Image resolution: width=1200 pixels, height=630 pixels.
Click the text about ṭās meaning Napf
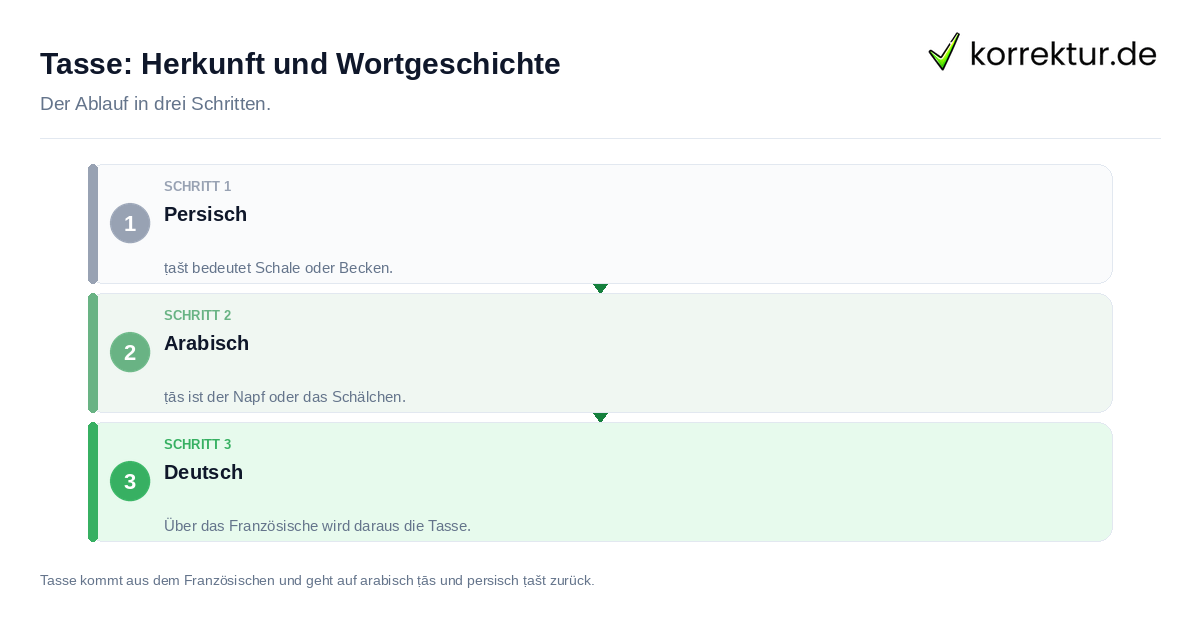285,397
